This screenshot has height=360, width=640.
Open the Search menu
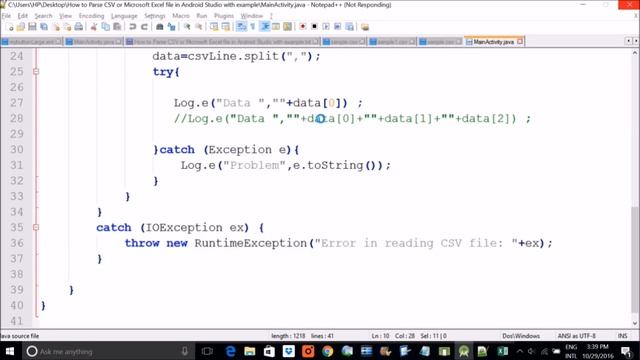click(43, 16)
